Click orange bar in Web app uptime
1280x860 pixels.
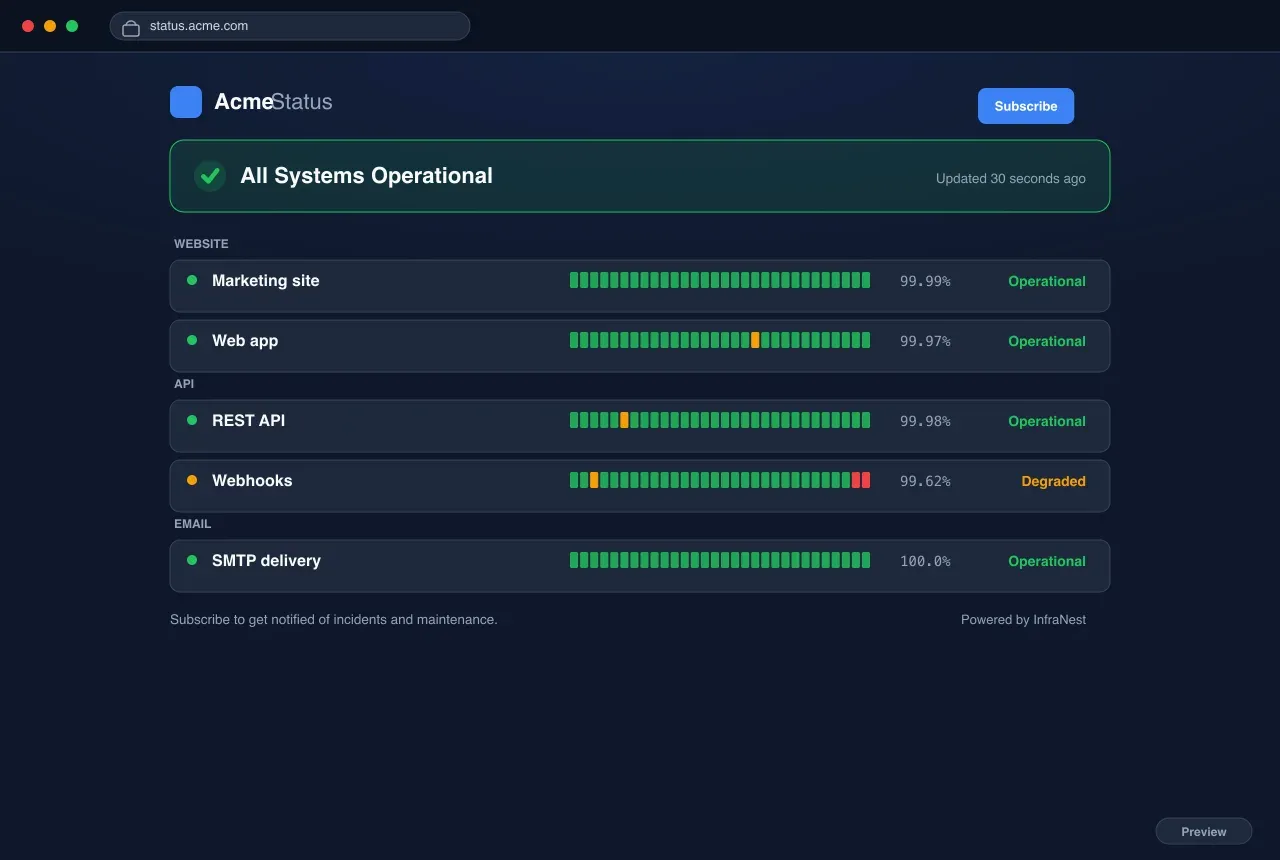755,340
